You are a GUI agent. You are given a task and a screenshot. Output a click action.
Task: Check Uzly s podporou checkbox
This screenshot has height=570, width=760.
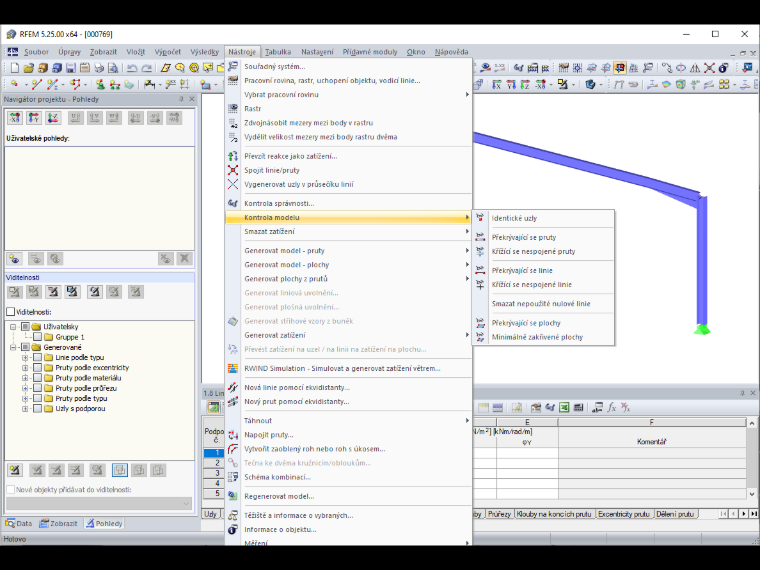(x=37, y=408)
